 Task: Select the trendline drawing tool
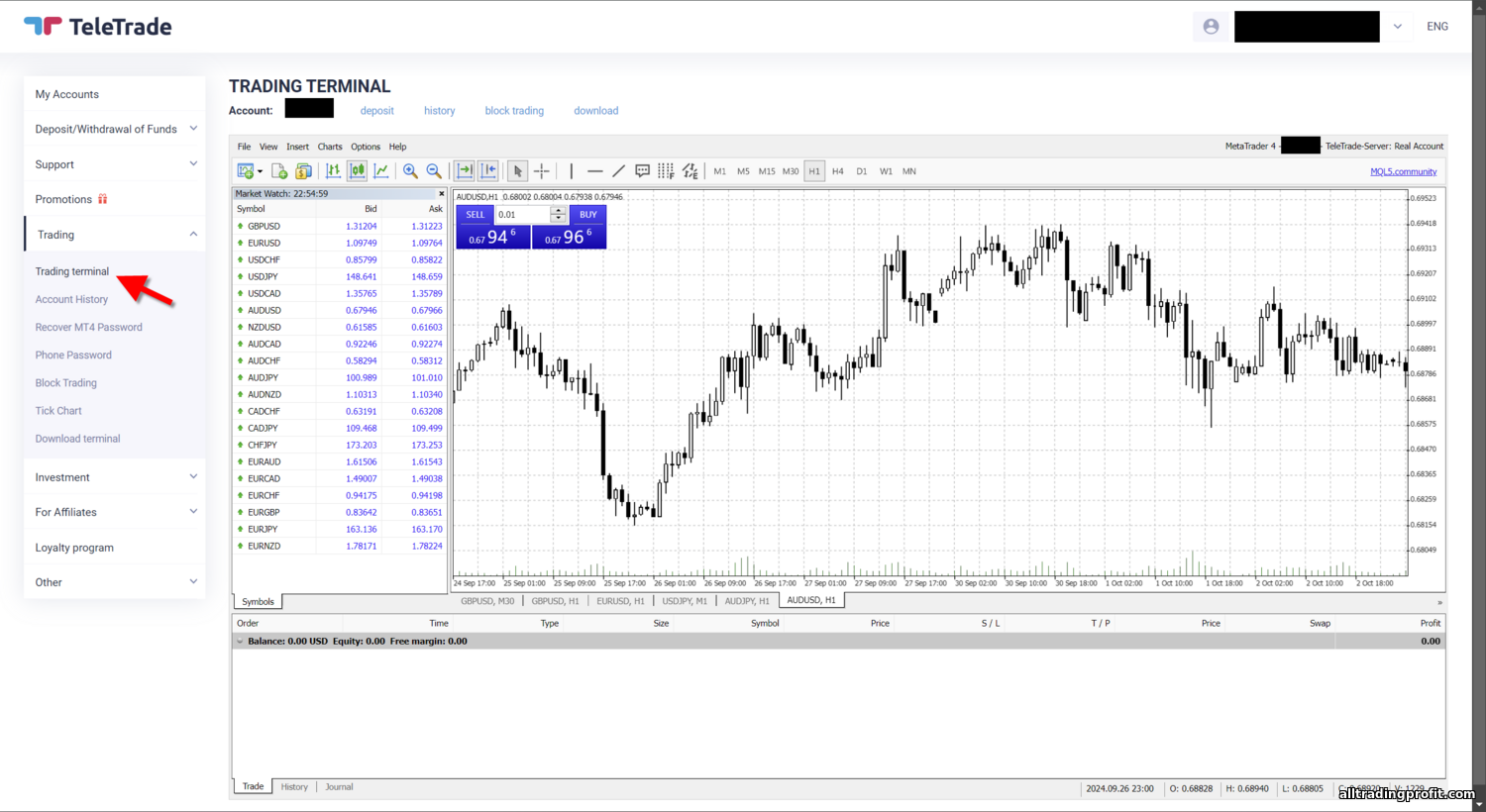click(618, 171)
